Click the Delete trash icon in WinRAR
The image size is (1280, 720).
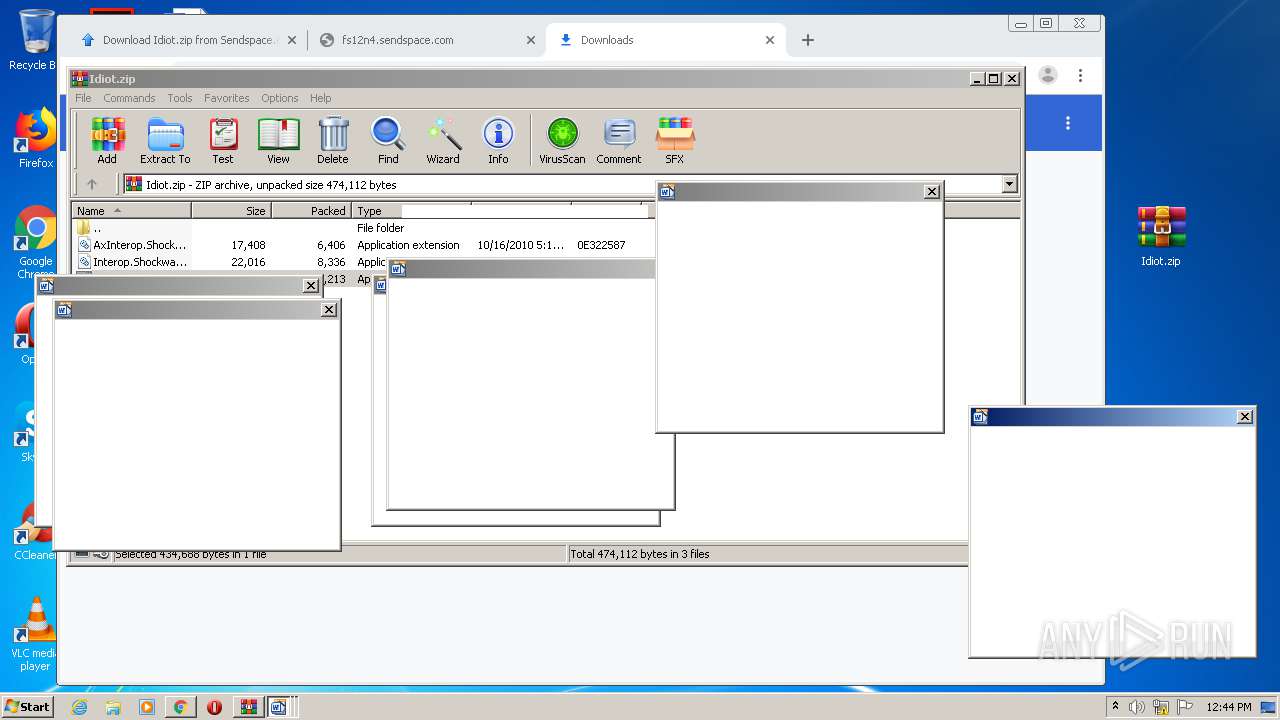coord(333,140)
